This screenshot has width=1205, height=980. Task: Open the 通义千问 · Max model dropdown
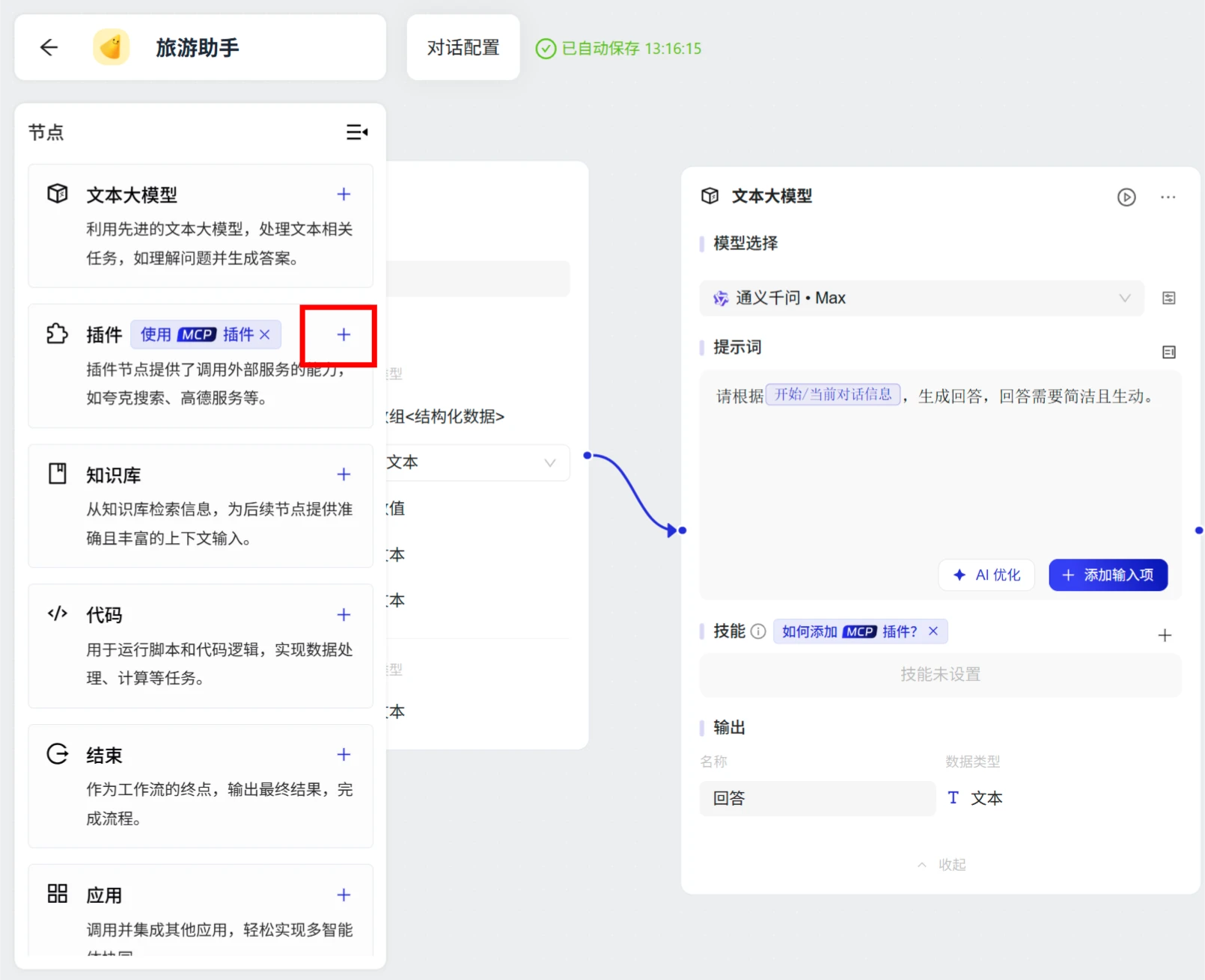[921, 298]
